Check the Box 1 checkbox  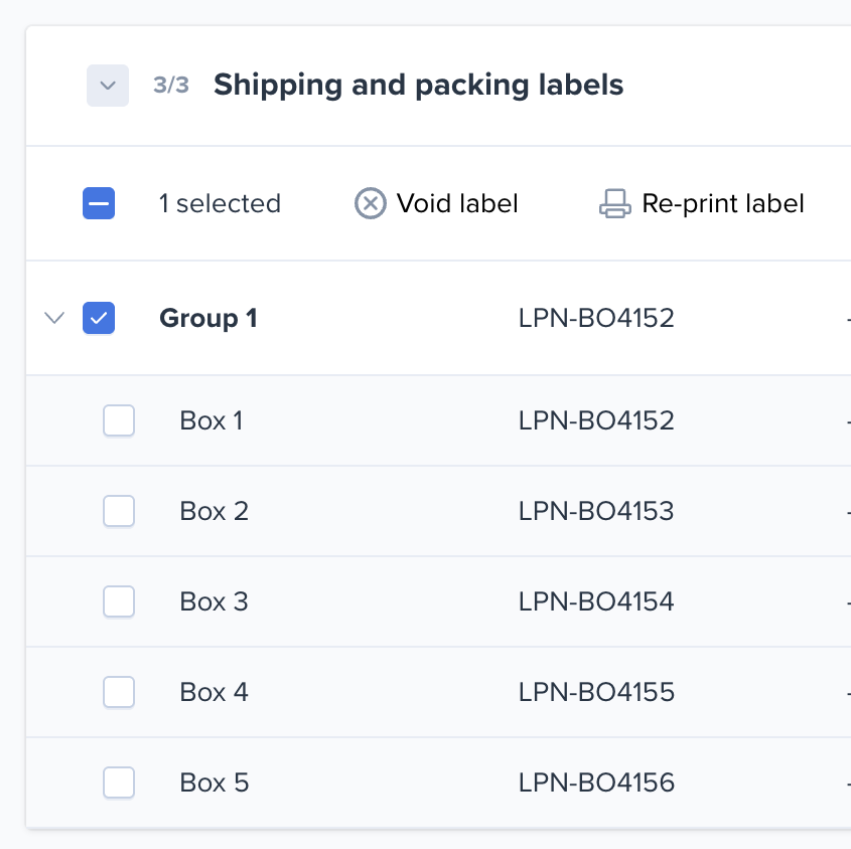[x=119, y=421]
